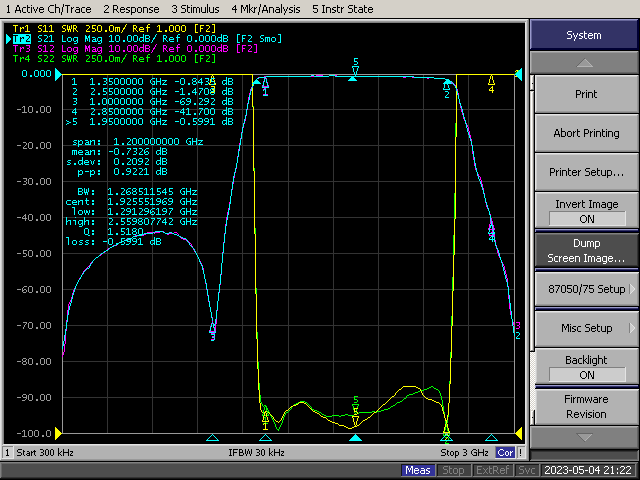Select the active marker 5 triangle on bottom axis
The width and height of the screenshot is (640, 480).
[x=355, y=438]
